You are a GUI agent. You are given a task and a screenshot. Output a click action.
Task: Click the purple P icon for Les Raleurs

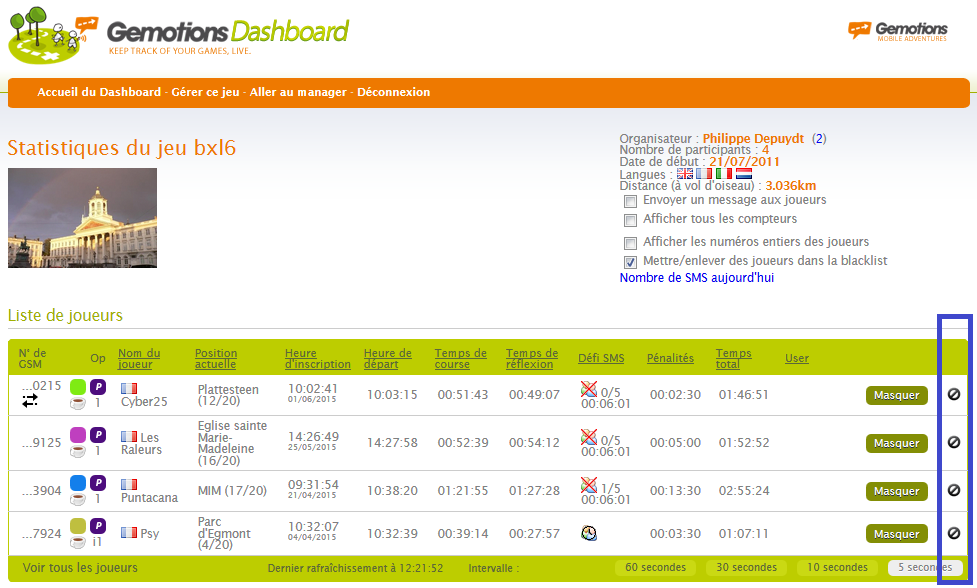pos(98,435)
